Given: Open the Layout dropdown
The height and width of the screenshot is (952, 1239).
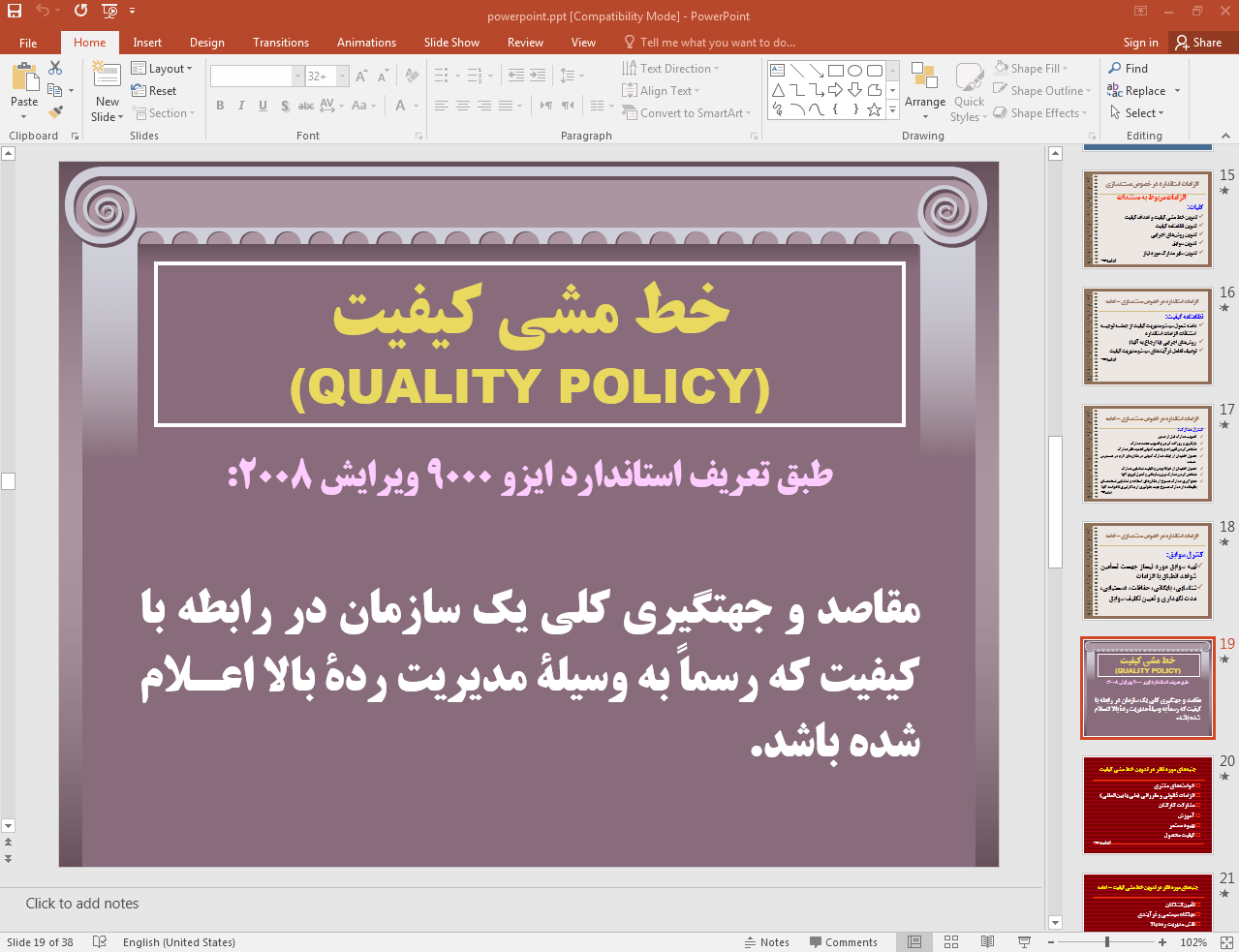Looking at the screenshot, I should [x=162, y=69].
